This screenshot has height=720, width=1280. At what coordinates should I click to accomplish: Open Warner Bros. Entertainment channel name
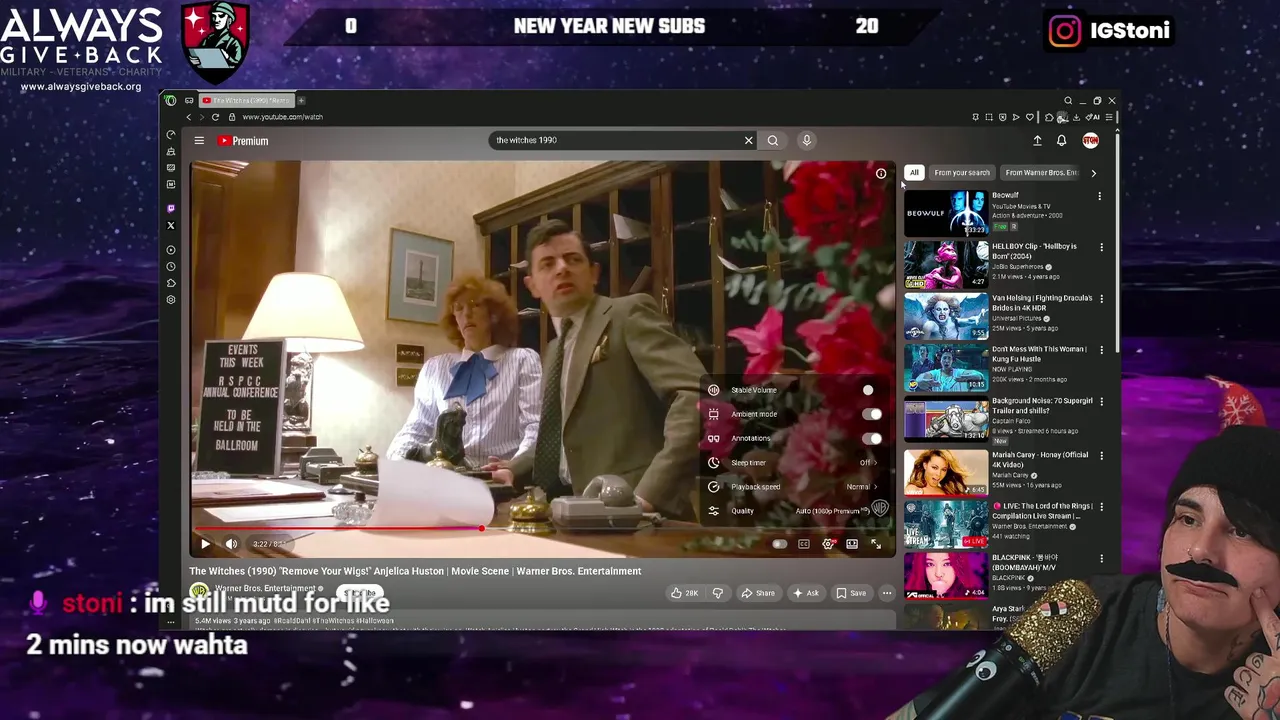click(x=265, y=588)
